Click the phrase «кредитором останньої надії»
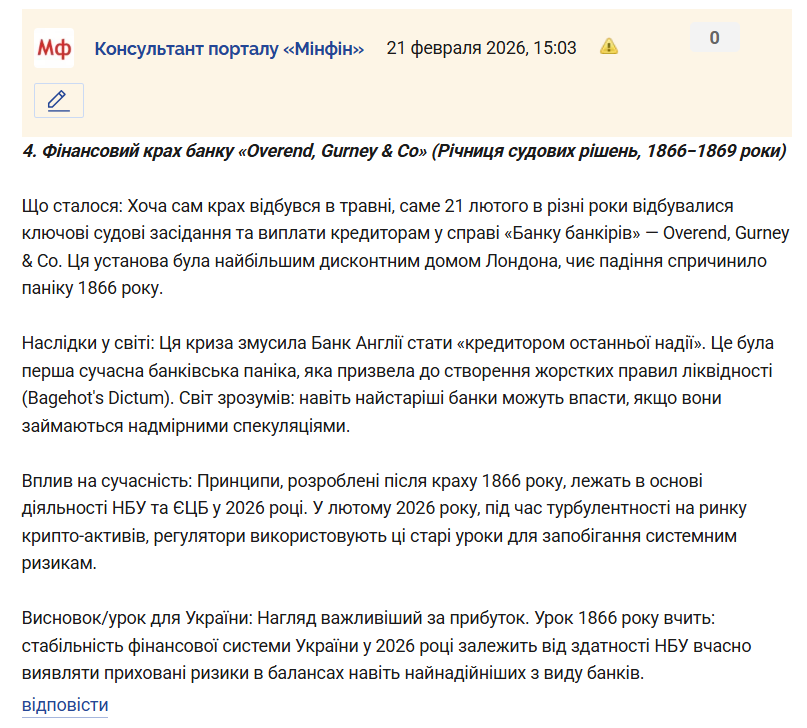This screenshot has height=728, width=807. click(x=580, y=343)
